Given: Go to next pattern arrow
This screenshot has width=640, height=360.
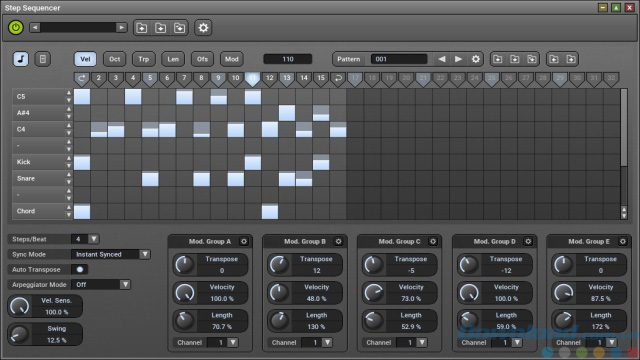Looking at the screenshot, I should (x=458, y=59).
